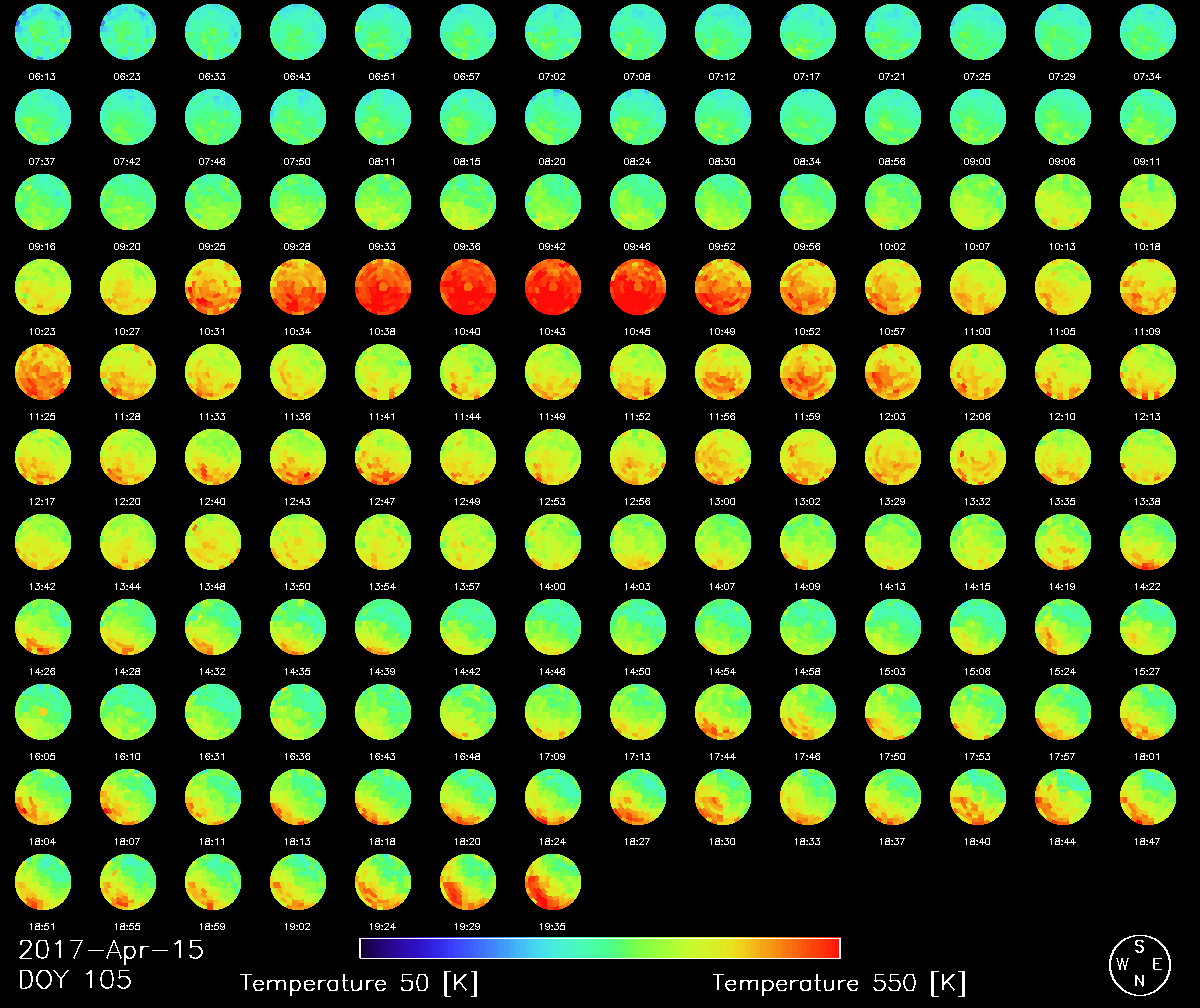The image size is (1200, 1008).
Task: Click the hot red disc labeled 10:43
Action: click(553, 287)
